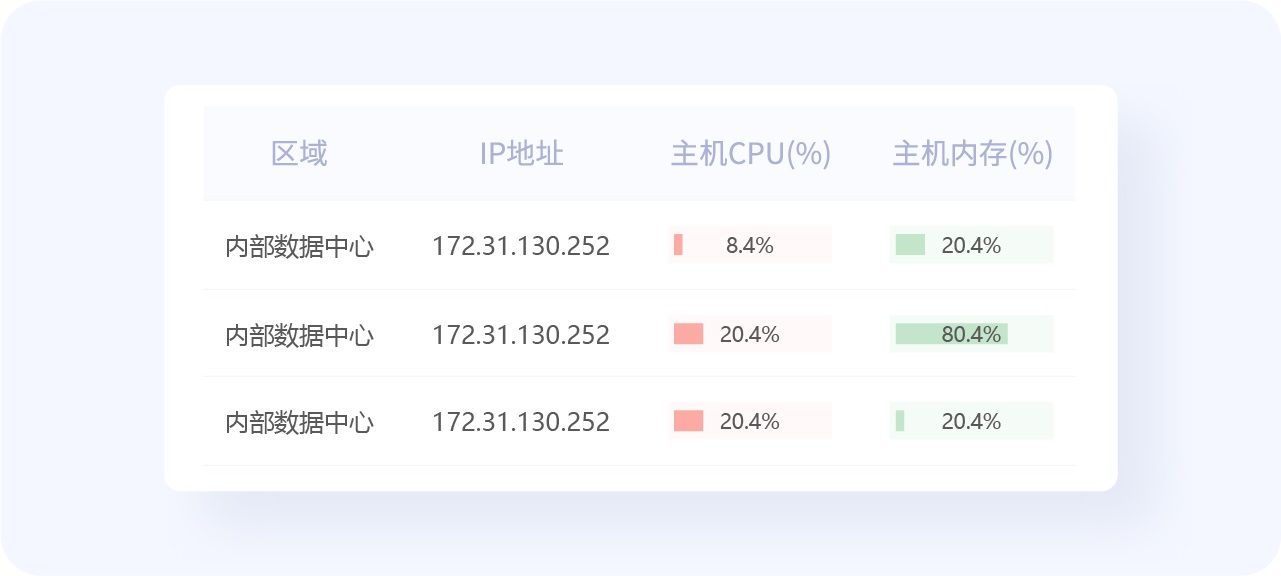Screen dimensions: 1281x576
Task: Click the green fill of first row's memory bar
Action: [910, 245]
